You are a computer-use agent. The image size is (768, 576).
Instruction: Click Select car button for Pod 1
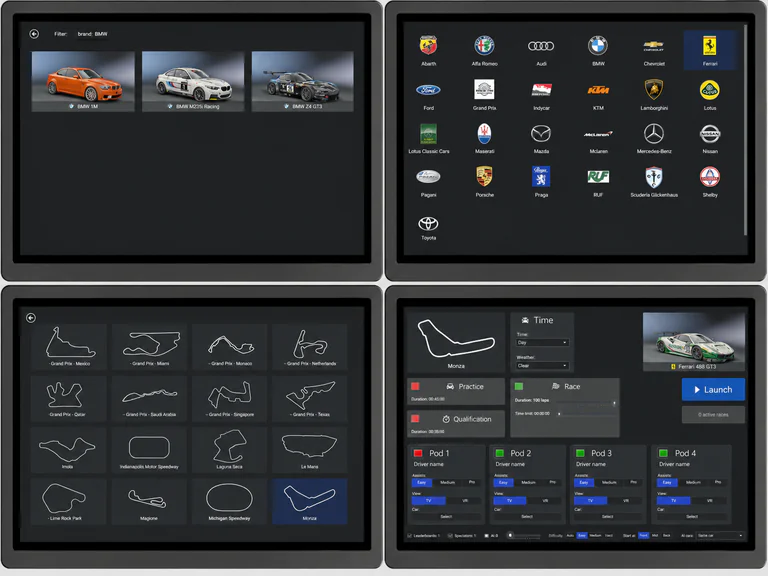[x=446, y=517]
